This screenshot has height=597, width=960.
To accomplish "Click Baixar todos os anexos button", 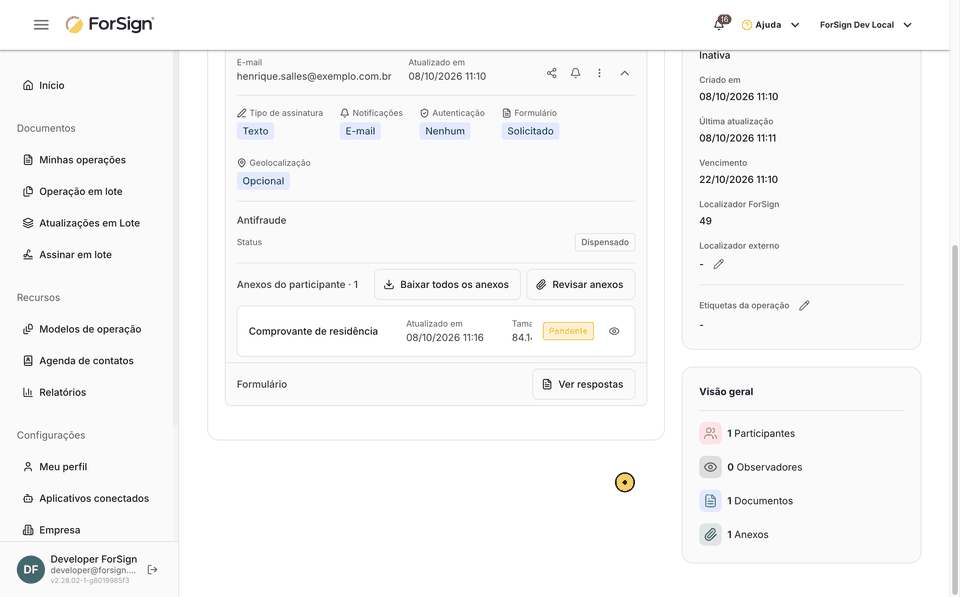I will [x=448, y=285].
